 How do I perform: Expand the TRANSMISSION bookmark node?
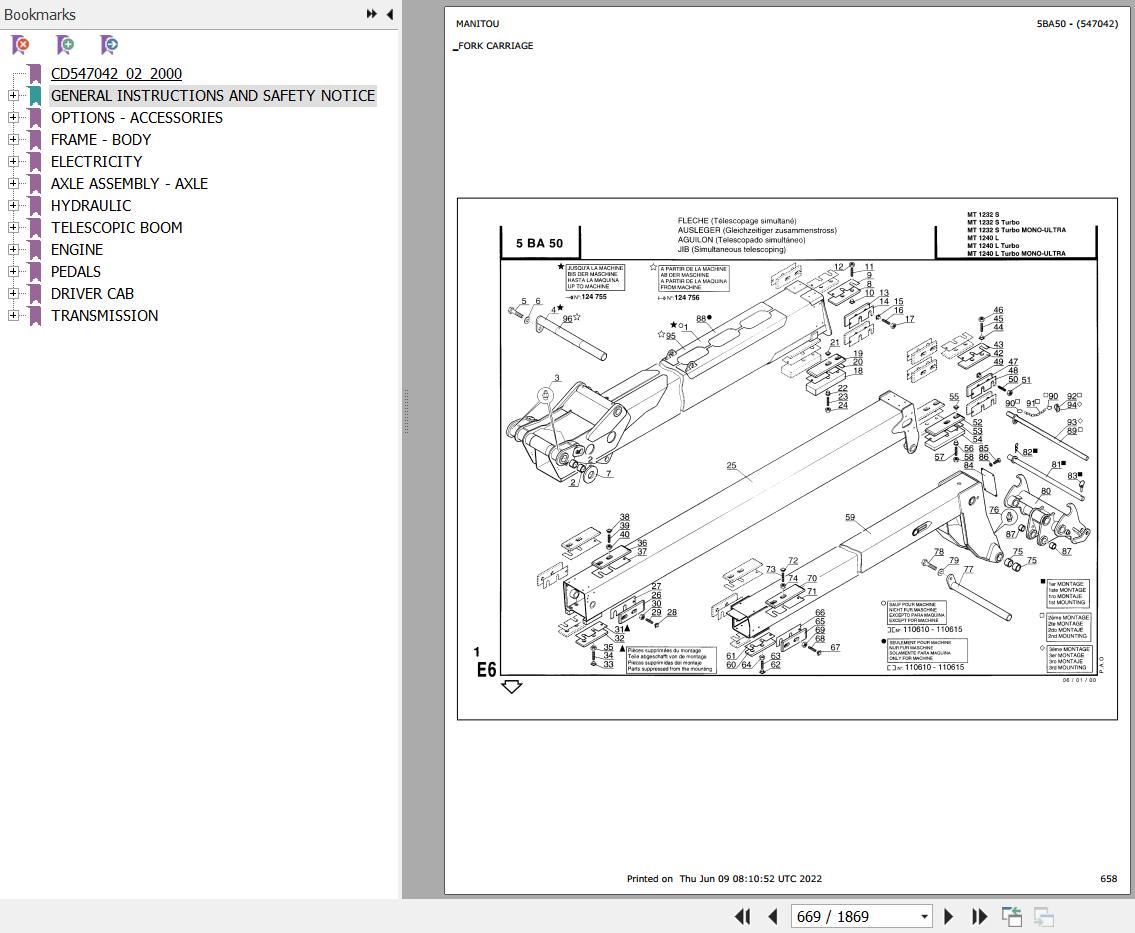click(x=12, y=316)
